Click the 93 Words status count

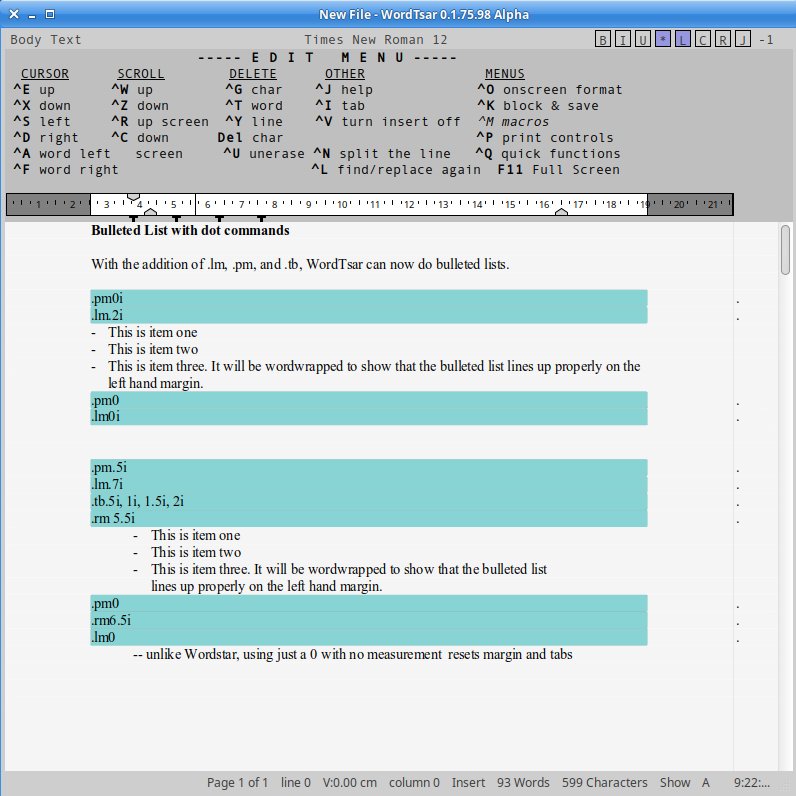click(523, 783)
